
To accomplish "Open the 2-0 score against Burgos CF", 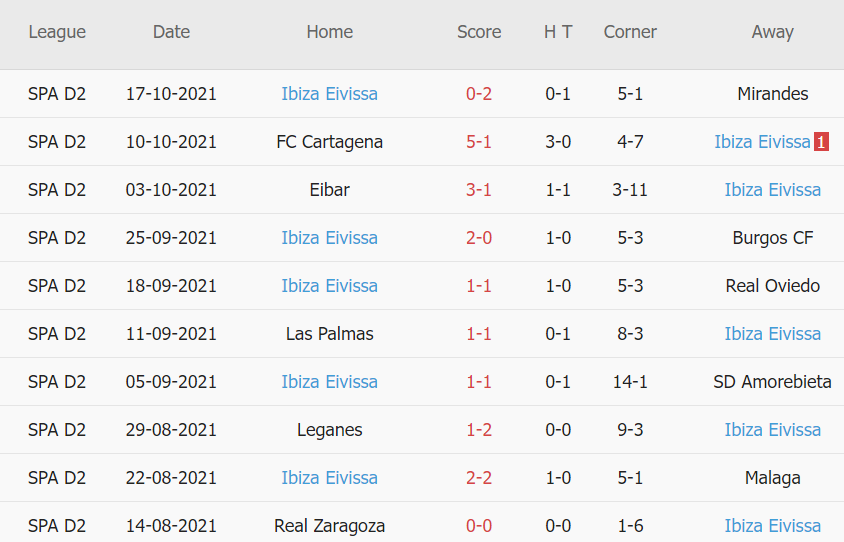I will coord(479,238).
